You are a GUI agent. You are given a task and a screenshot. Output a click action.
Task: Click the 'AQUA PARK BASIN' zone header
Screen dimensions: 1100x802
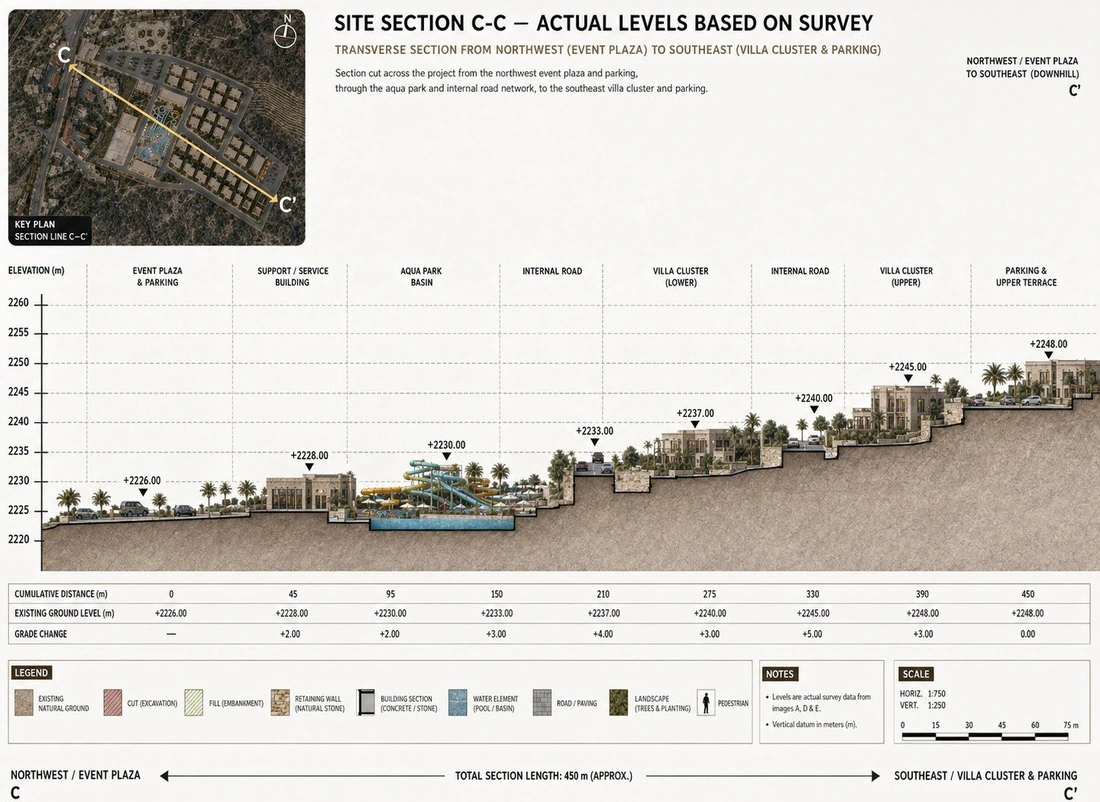pos(421,276)
